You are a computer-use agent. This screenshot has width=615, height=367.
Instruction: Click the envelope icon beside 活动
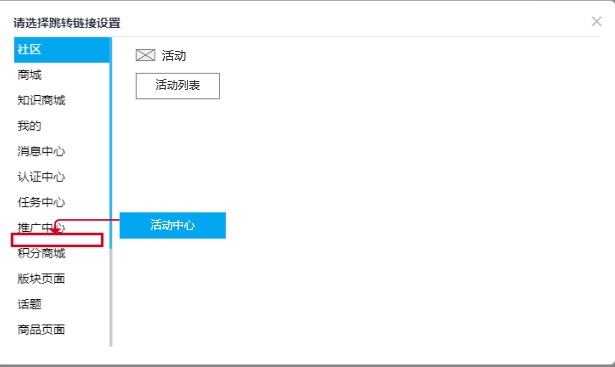[146, 55]
